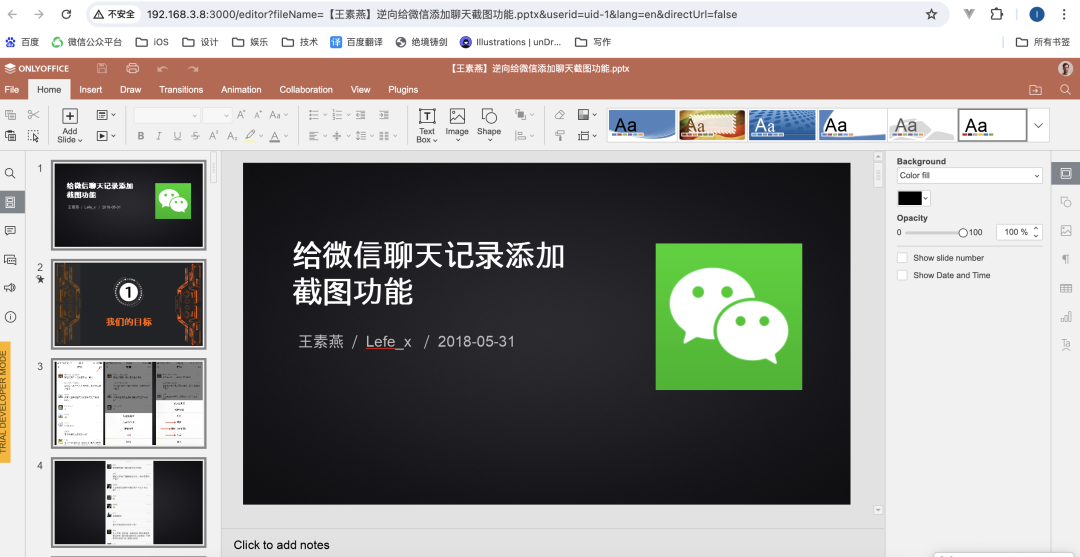
Task: Open Image settings in right sidebar
Action: pyautogui.click(x=1066, y=231)
